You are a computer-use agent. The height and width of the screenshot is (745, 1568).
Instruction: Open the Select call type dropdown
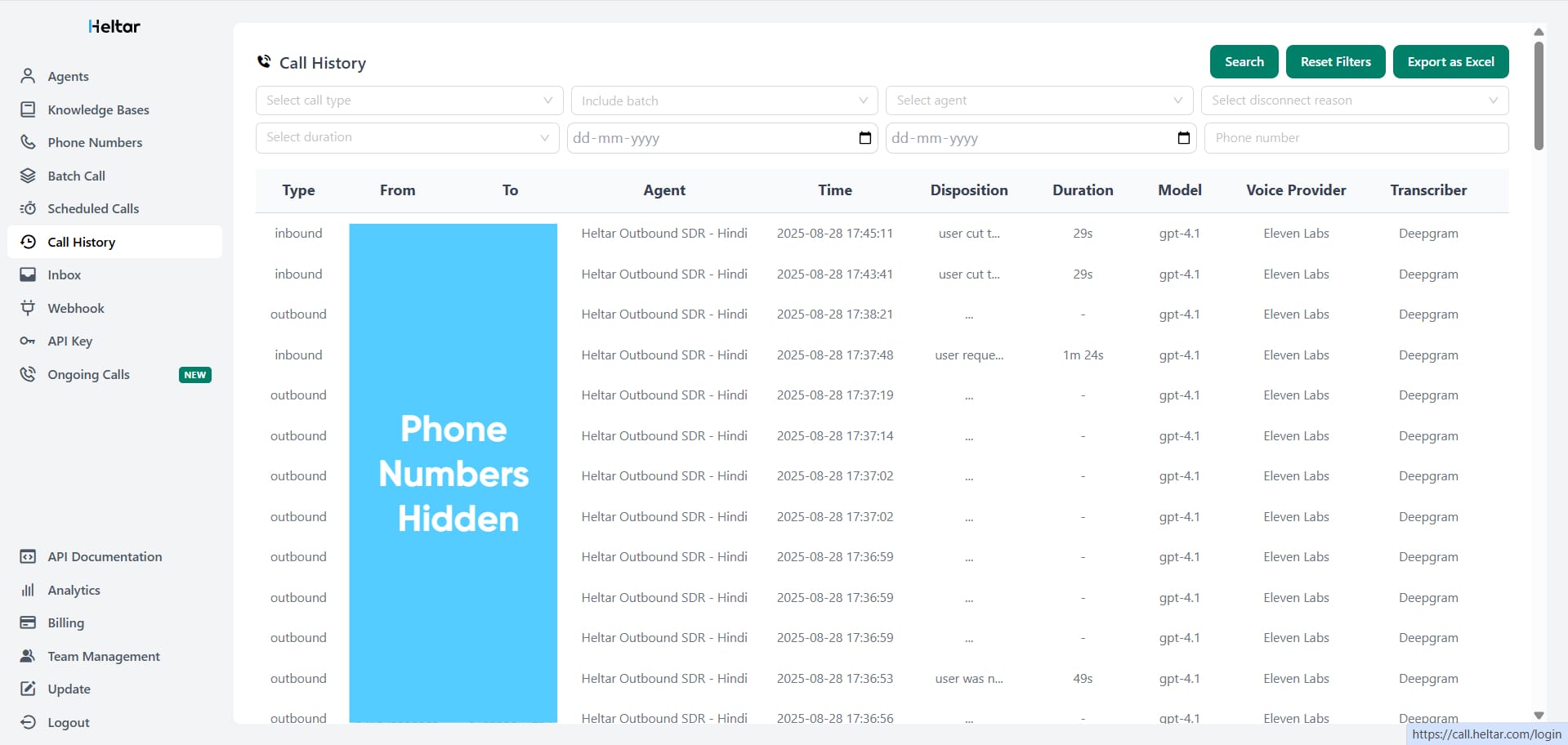click(x=409, y=100)
